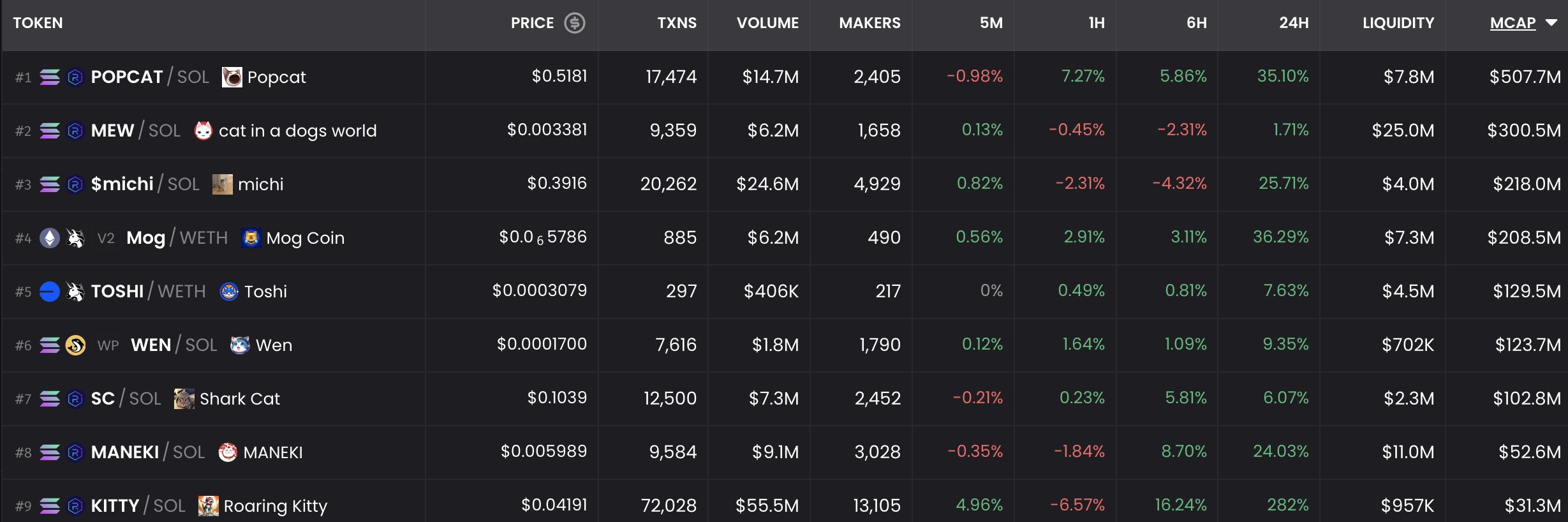This screenshot has width=1568, height=522.
Task: Open the Mog / WETH pair
Action: [x=177, y=238]
